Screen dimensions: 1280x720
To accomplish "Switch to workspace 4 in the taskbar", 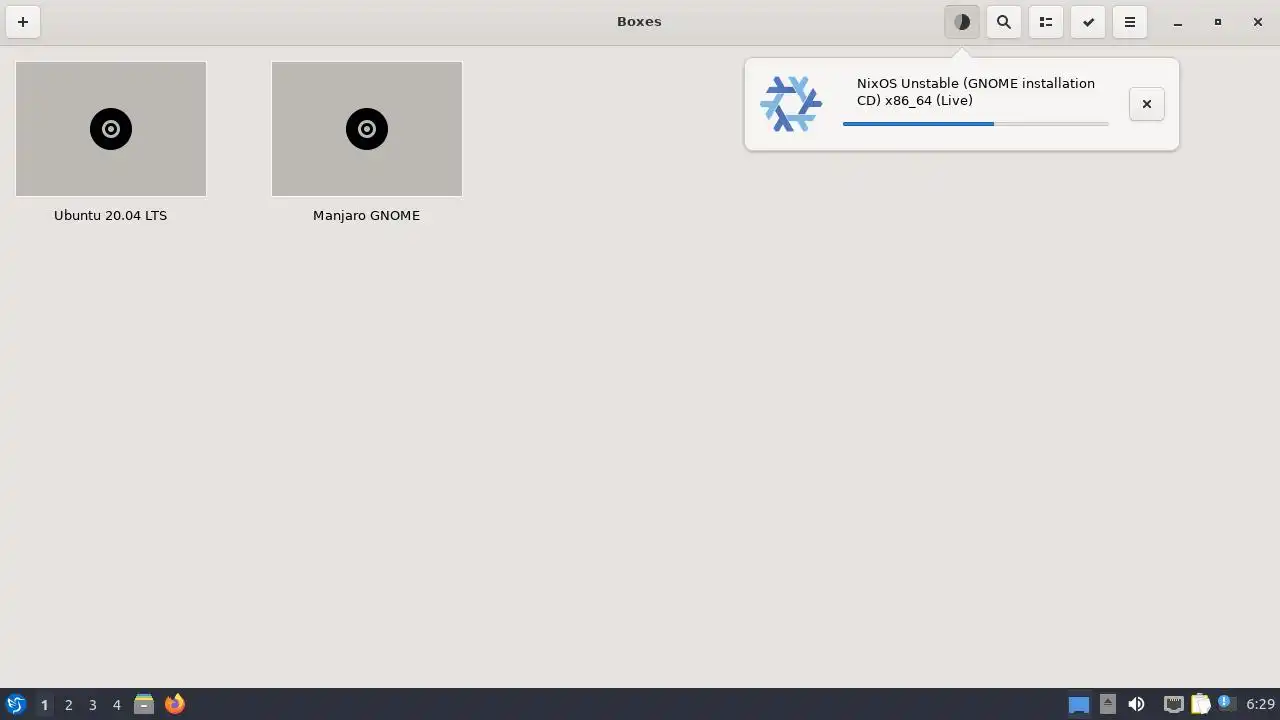I will pos(116,704).
